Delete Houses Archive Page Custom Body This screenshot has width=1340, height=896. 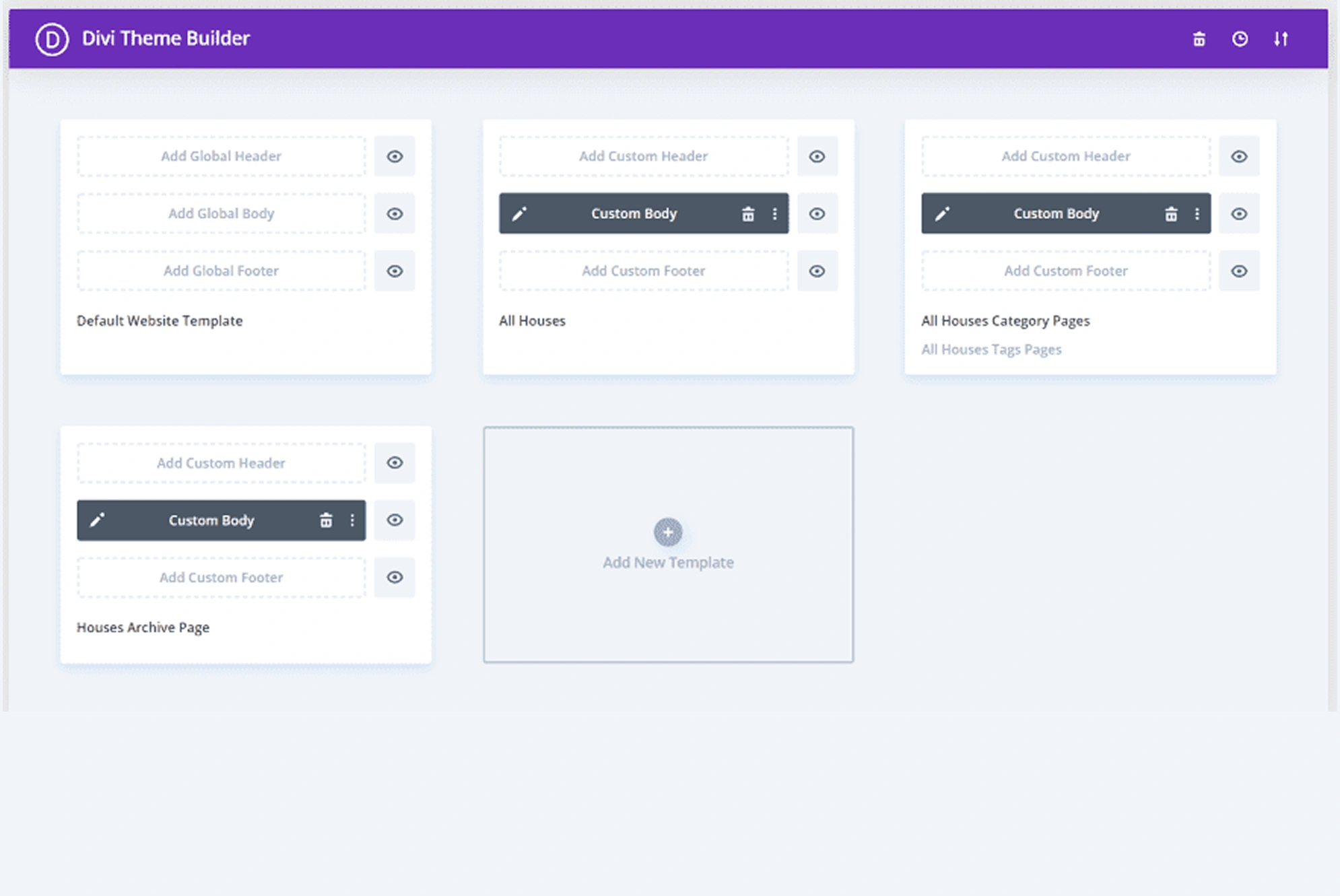point(326,520)
